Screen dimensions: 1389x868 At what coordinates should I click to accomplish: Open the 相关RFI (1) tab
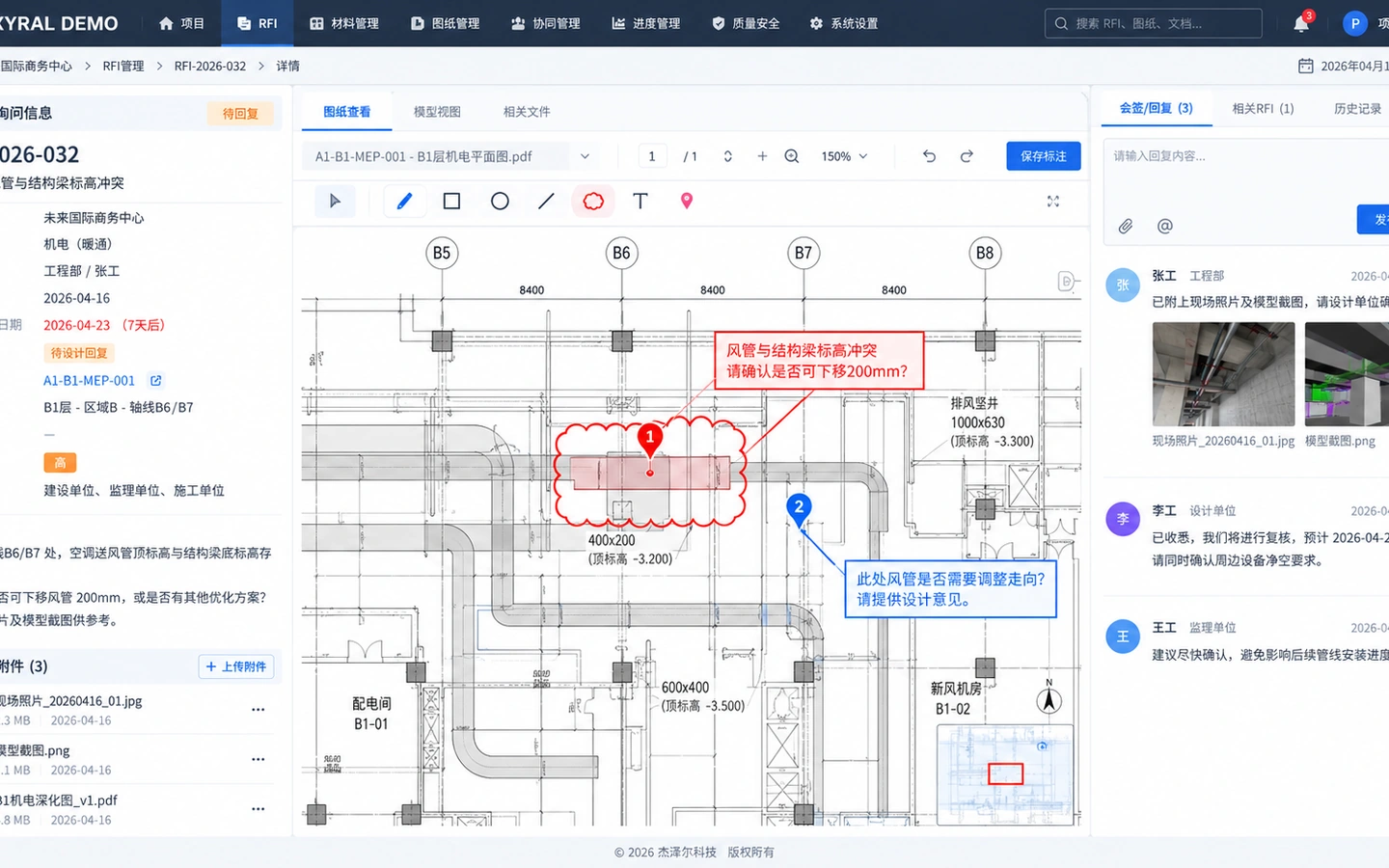click(1263, 109)
